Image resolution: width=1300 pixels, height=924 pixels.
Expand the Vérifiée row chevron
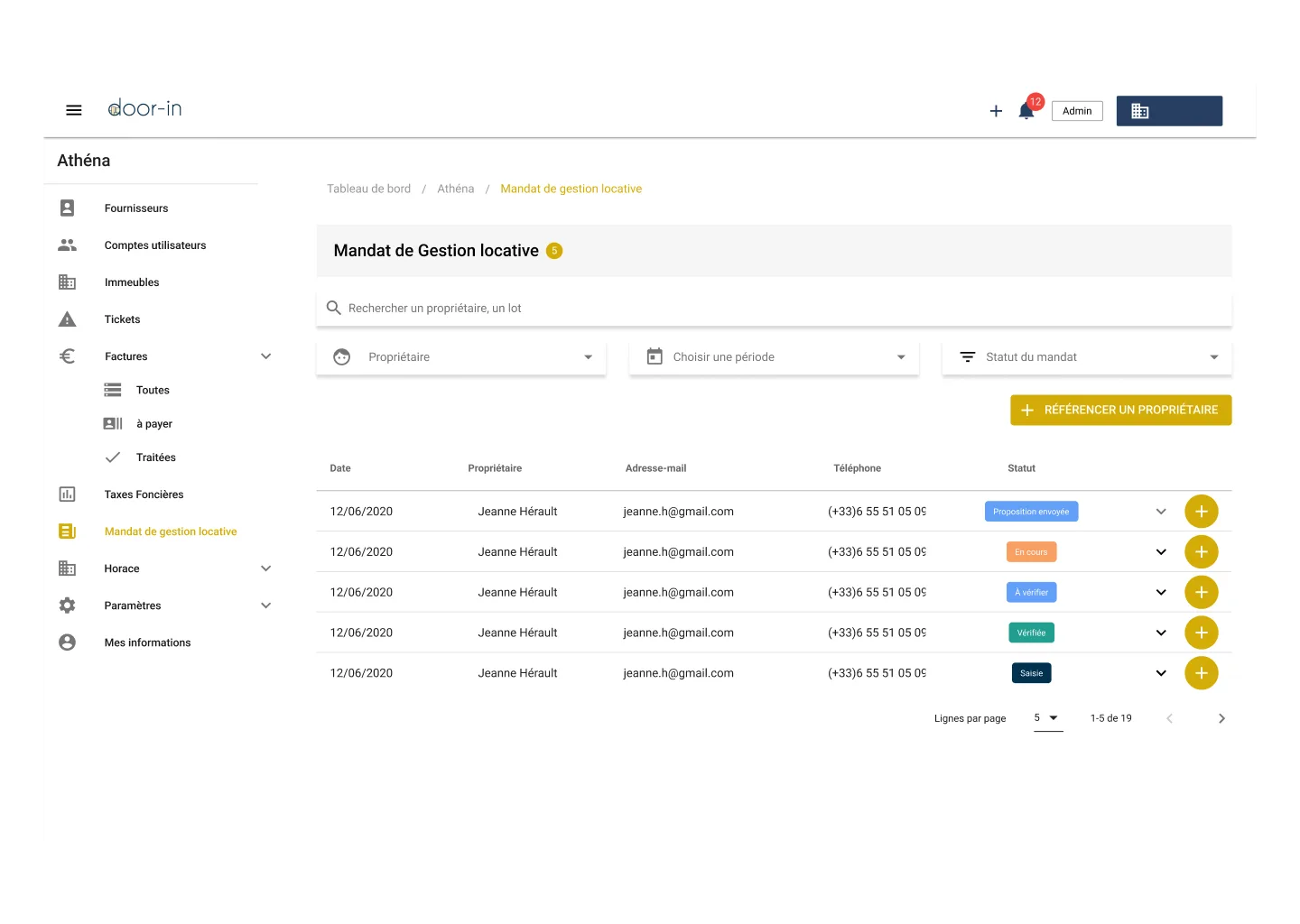(1161, 633)
